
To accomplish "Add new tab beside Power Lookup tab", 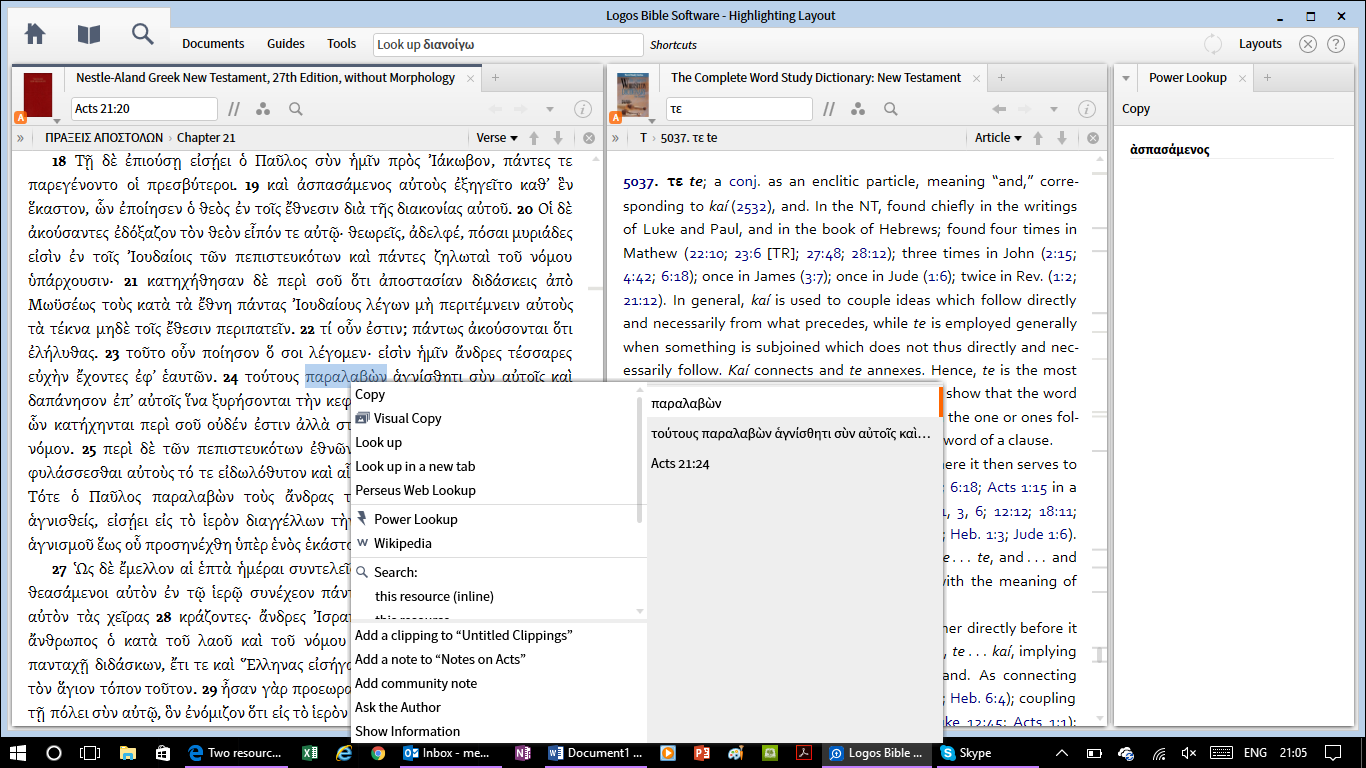I will coord(1267,78).
